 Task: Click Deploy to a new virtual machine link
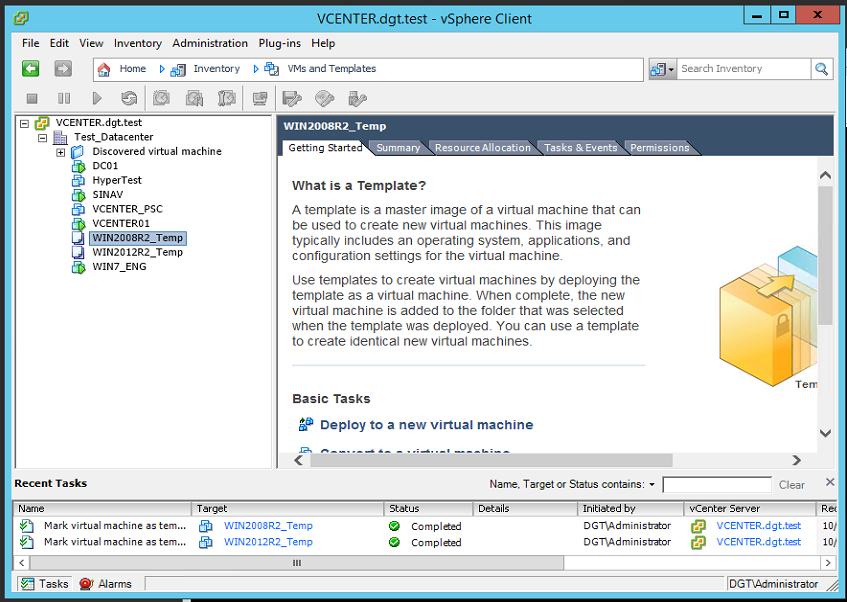pyautogui.click(x=426, y=425)
